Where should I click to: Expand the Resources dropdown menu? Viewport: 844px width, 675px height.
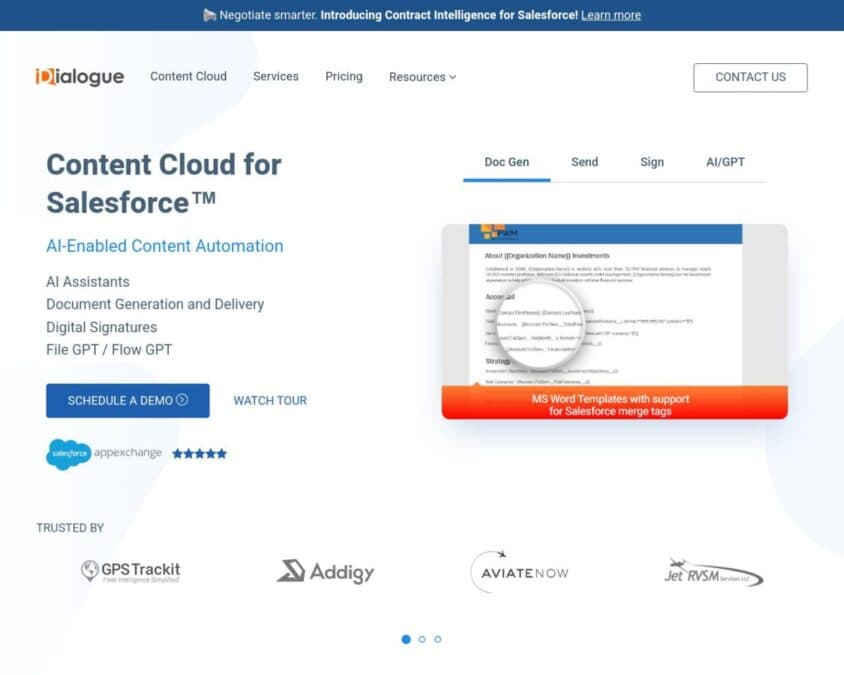tap(423, 77)
